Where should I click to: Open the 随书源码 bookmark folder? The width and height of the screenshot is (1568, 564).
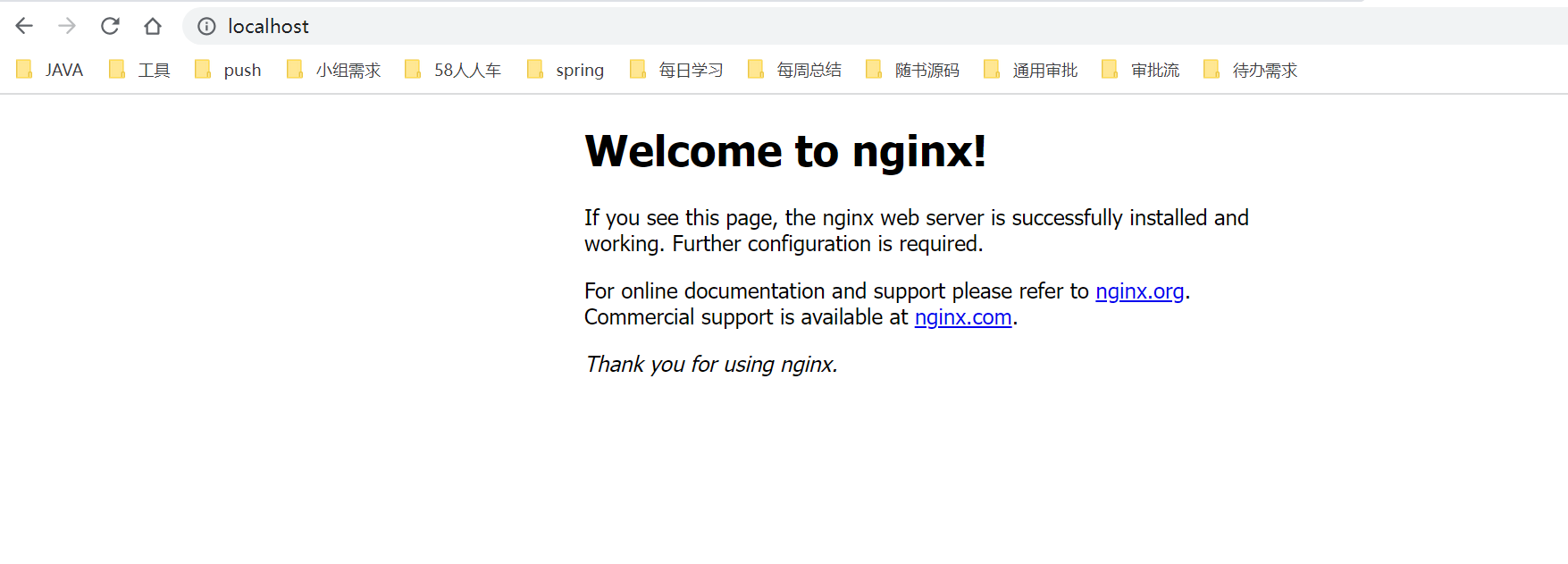(x=912, y=70)
